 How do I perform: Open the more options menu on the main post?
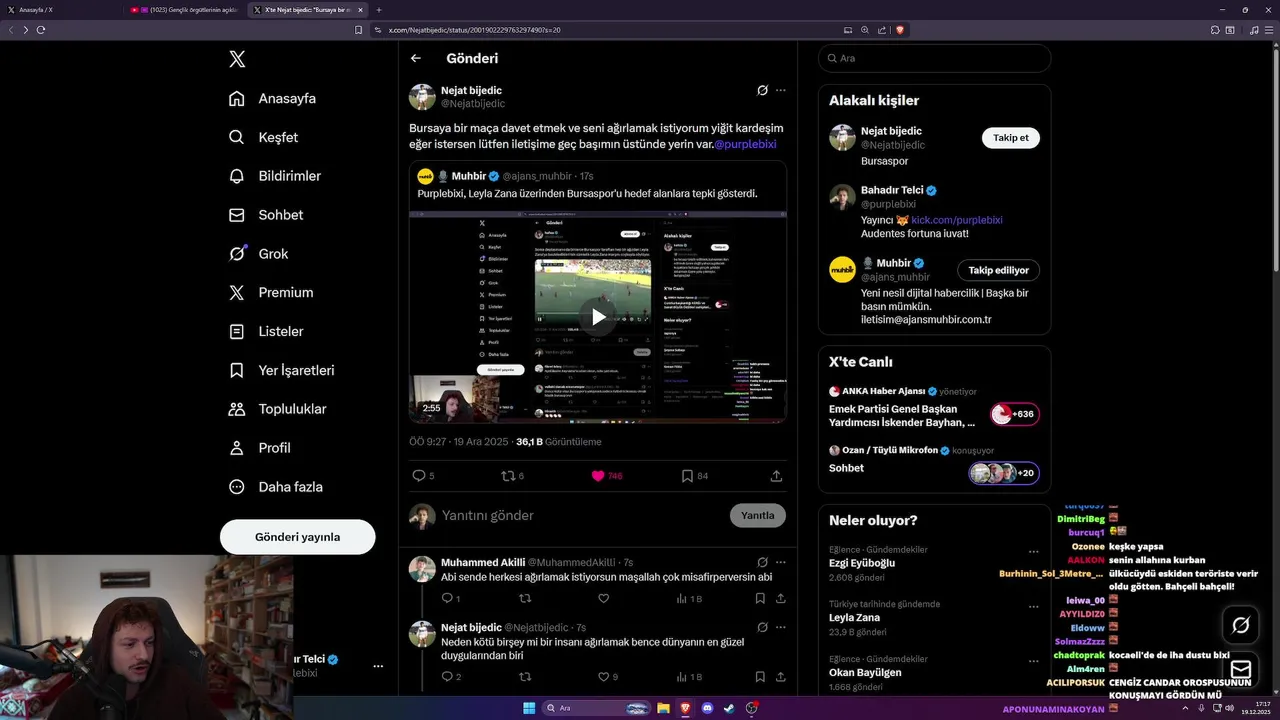tap(781, 90)
